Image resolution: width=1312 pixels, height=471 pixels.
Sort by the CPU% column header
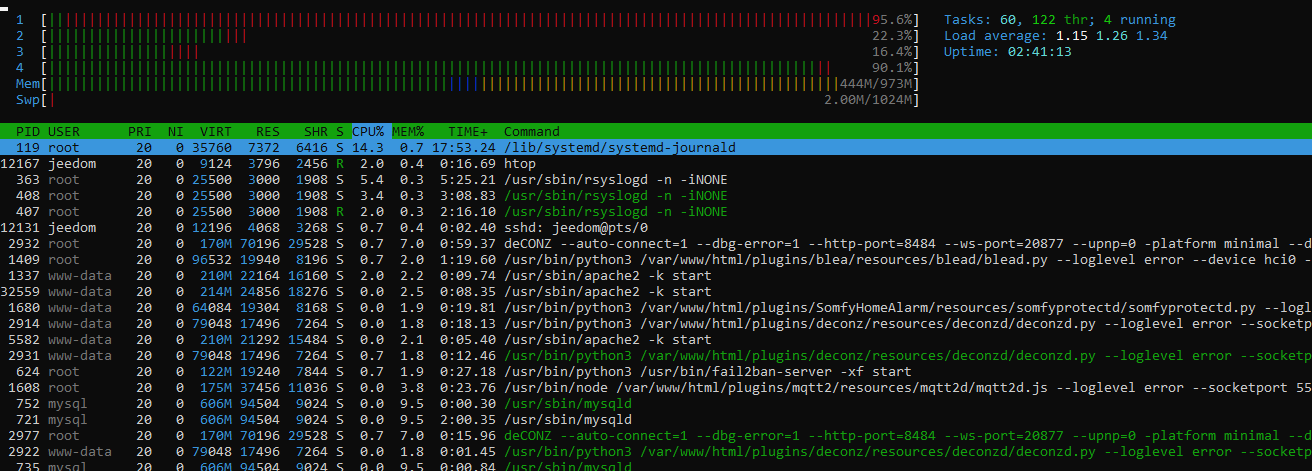tap(367, 132)
